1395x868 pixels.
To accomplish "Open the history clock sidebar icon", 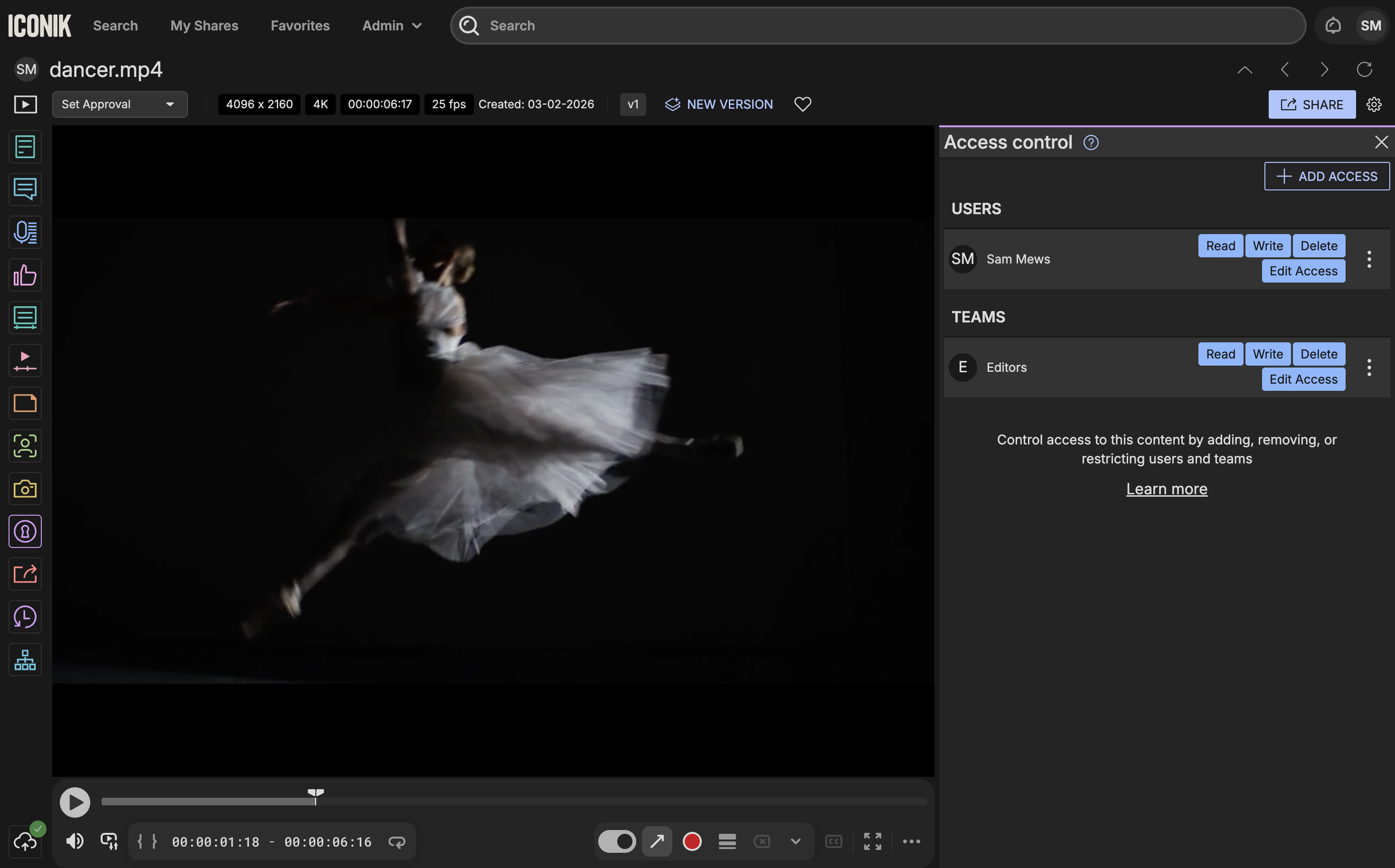I will (x=25, y=617).
